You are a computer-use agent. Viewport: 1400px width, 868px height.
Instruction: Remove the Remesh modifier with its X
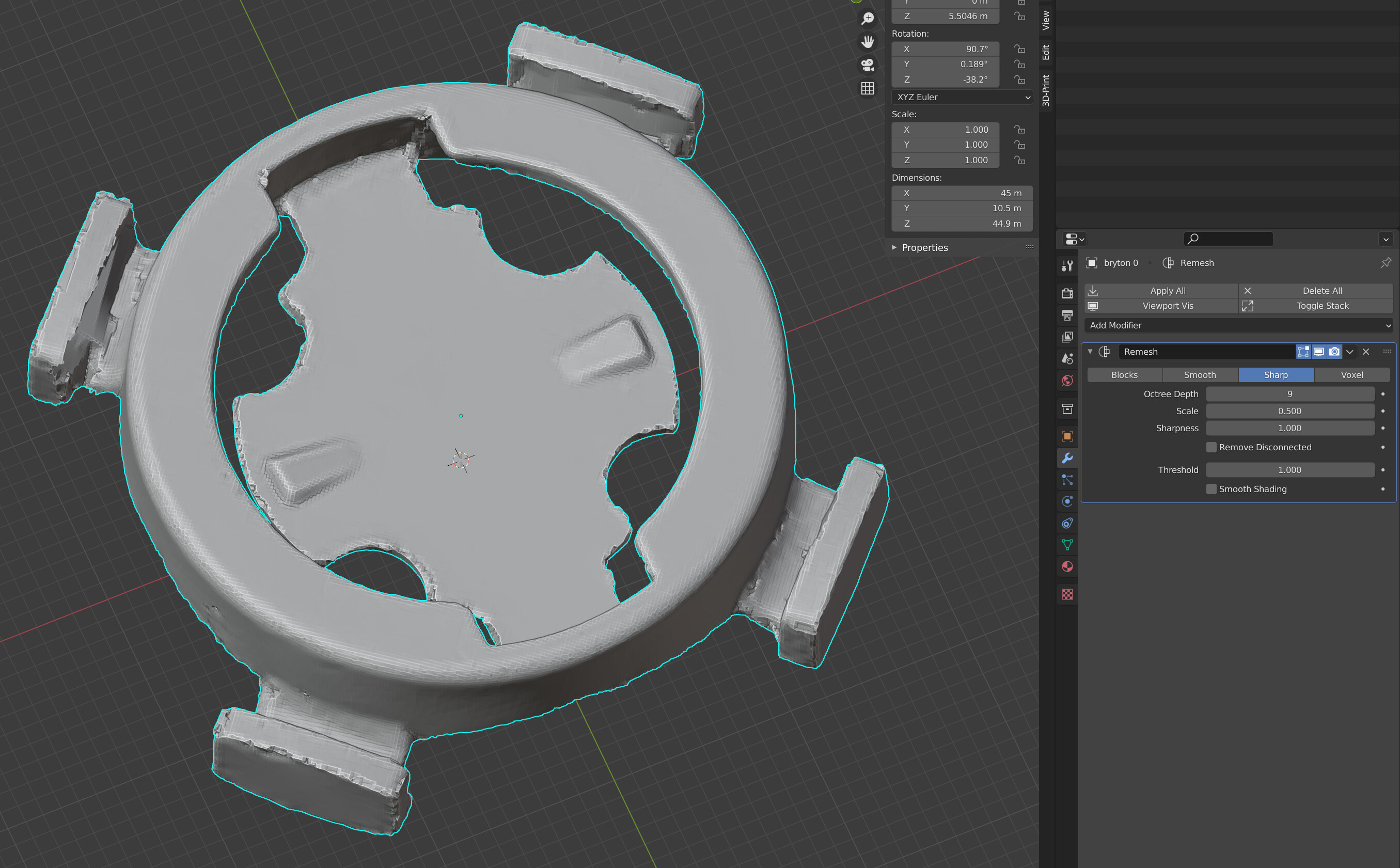pyautogui.click(x=1366, y=351)
